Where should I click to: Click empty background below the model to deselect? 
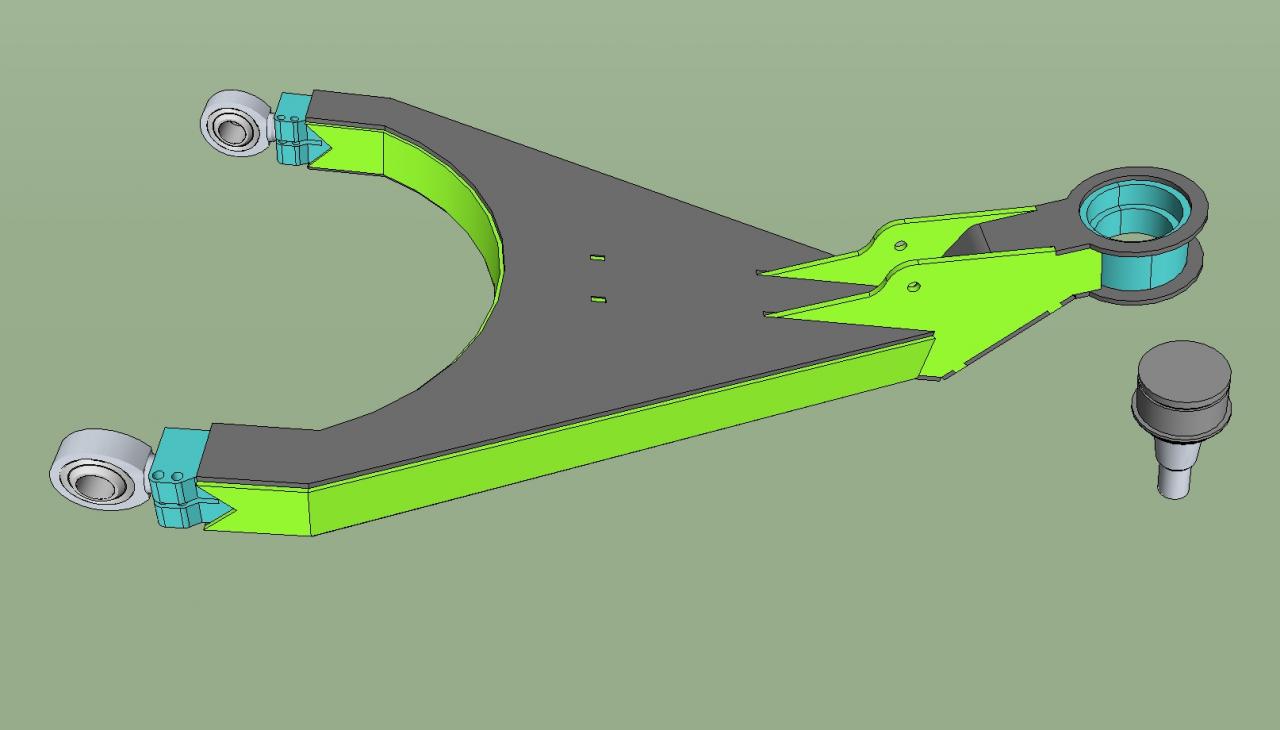pyautogui.click(x=640, y=640)
